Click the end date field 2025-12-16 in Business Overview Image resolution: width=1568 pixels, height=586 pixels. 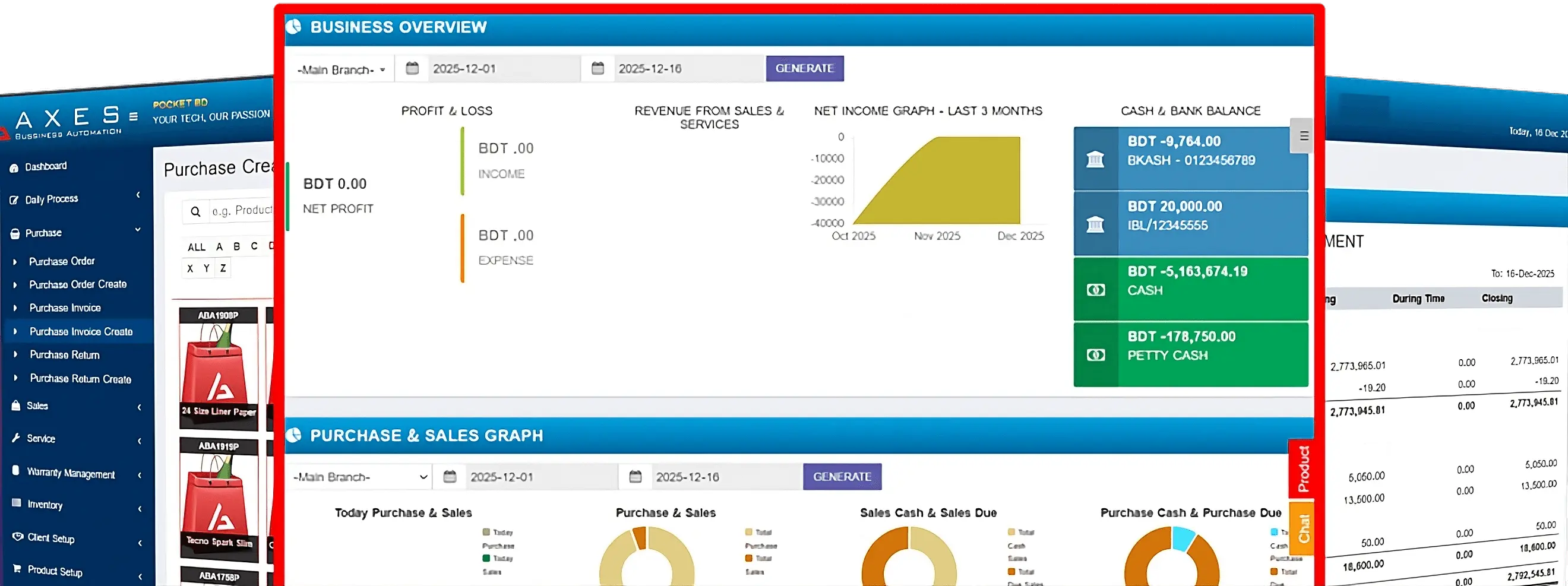[689, 68]
